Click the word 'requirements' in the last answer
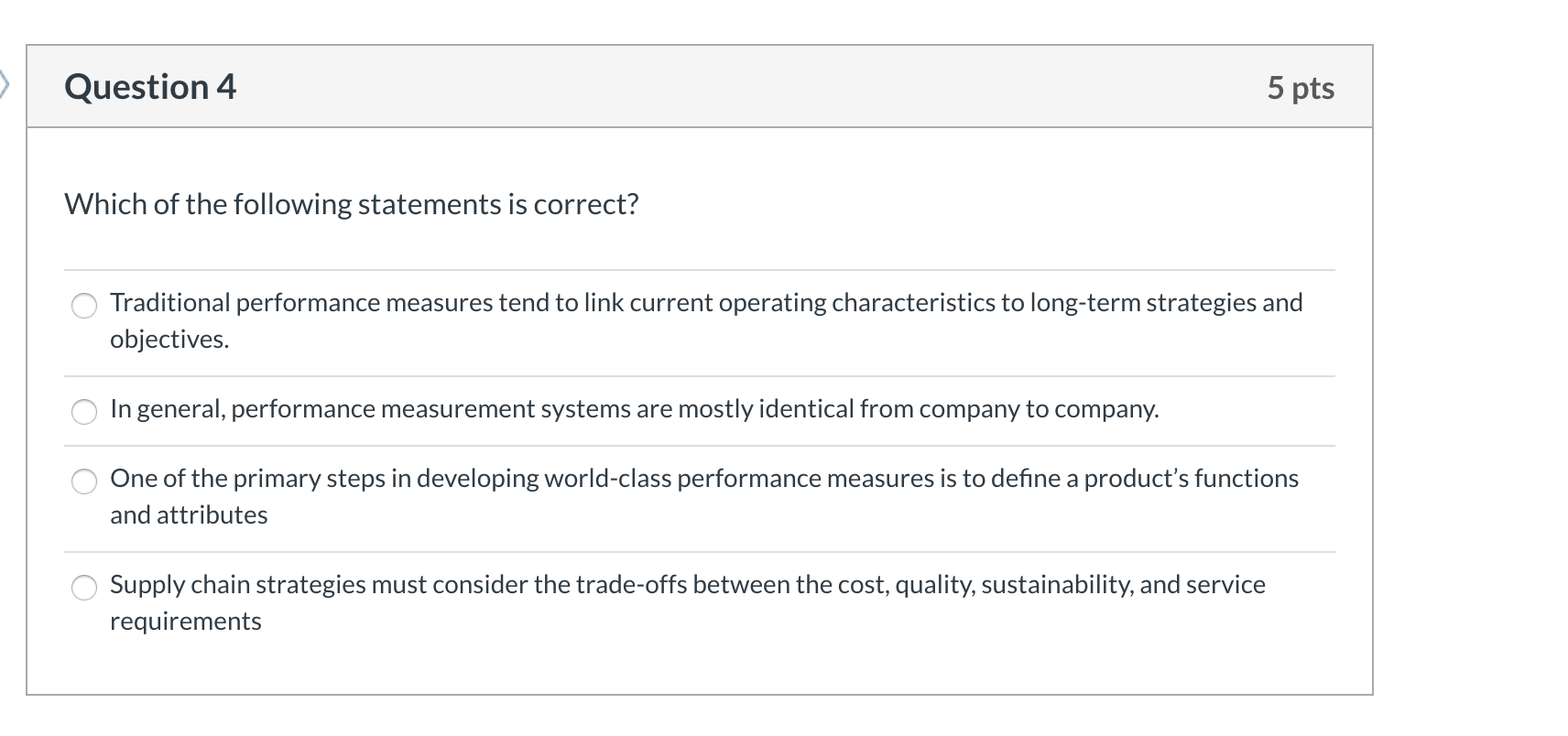The image size is (1568, 736). point(184,621)
